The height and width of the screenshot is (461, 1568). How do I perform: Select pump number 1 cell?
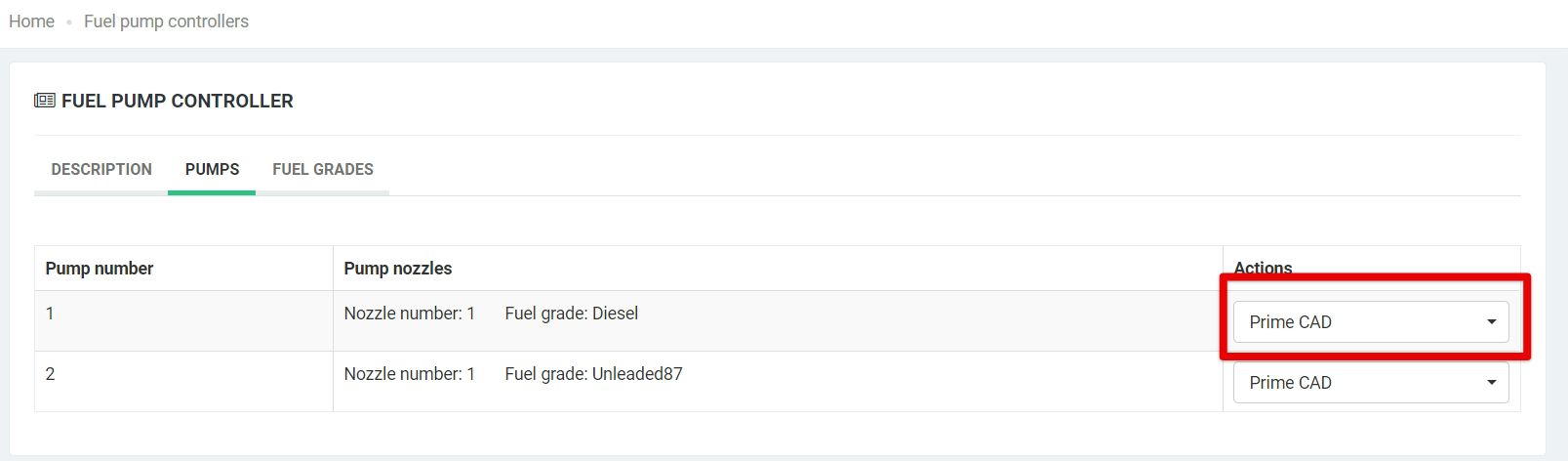[x=183, y=320]
